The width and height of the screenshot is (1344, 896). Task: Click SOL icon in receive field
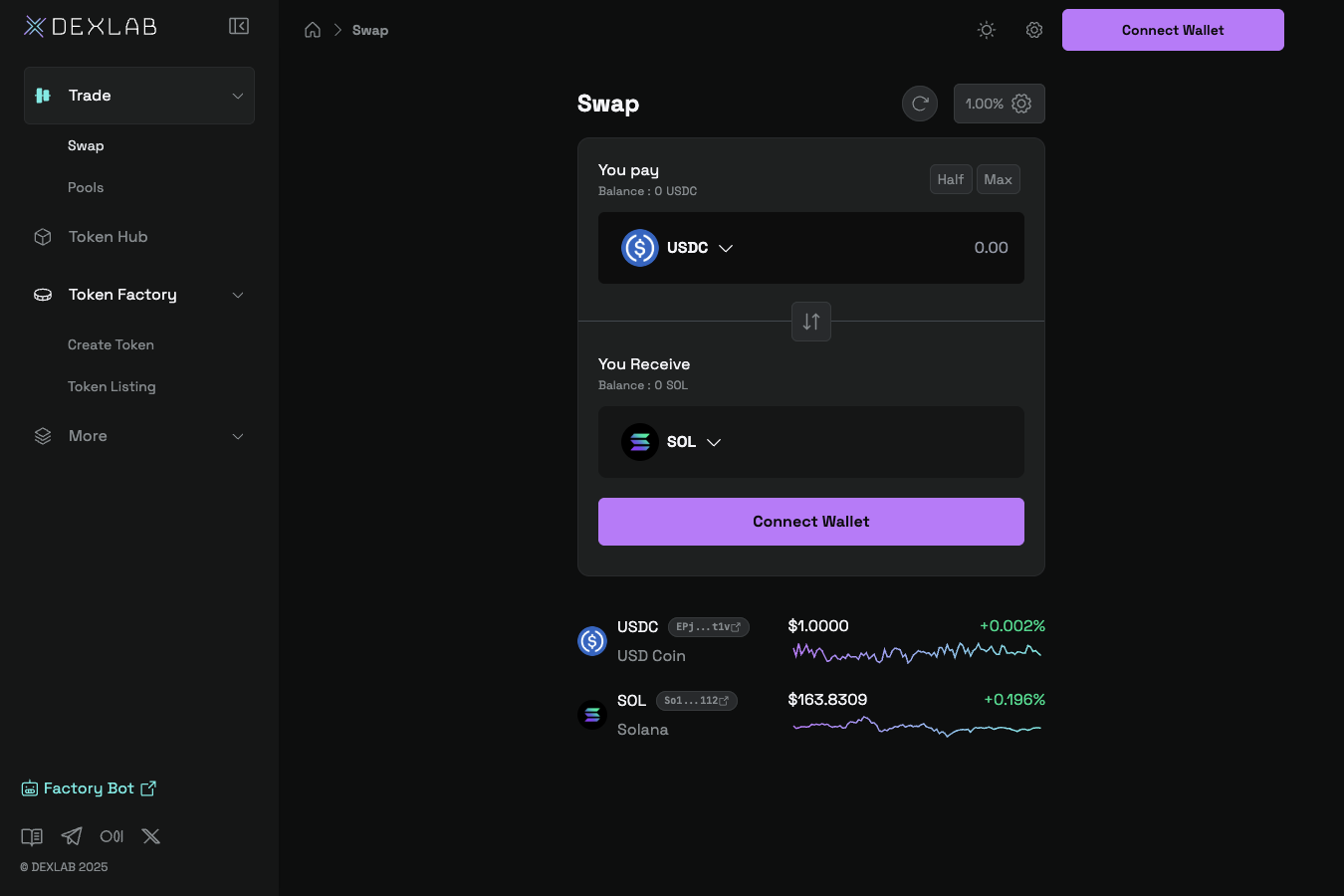pos(640,442)
